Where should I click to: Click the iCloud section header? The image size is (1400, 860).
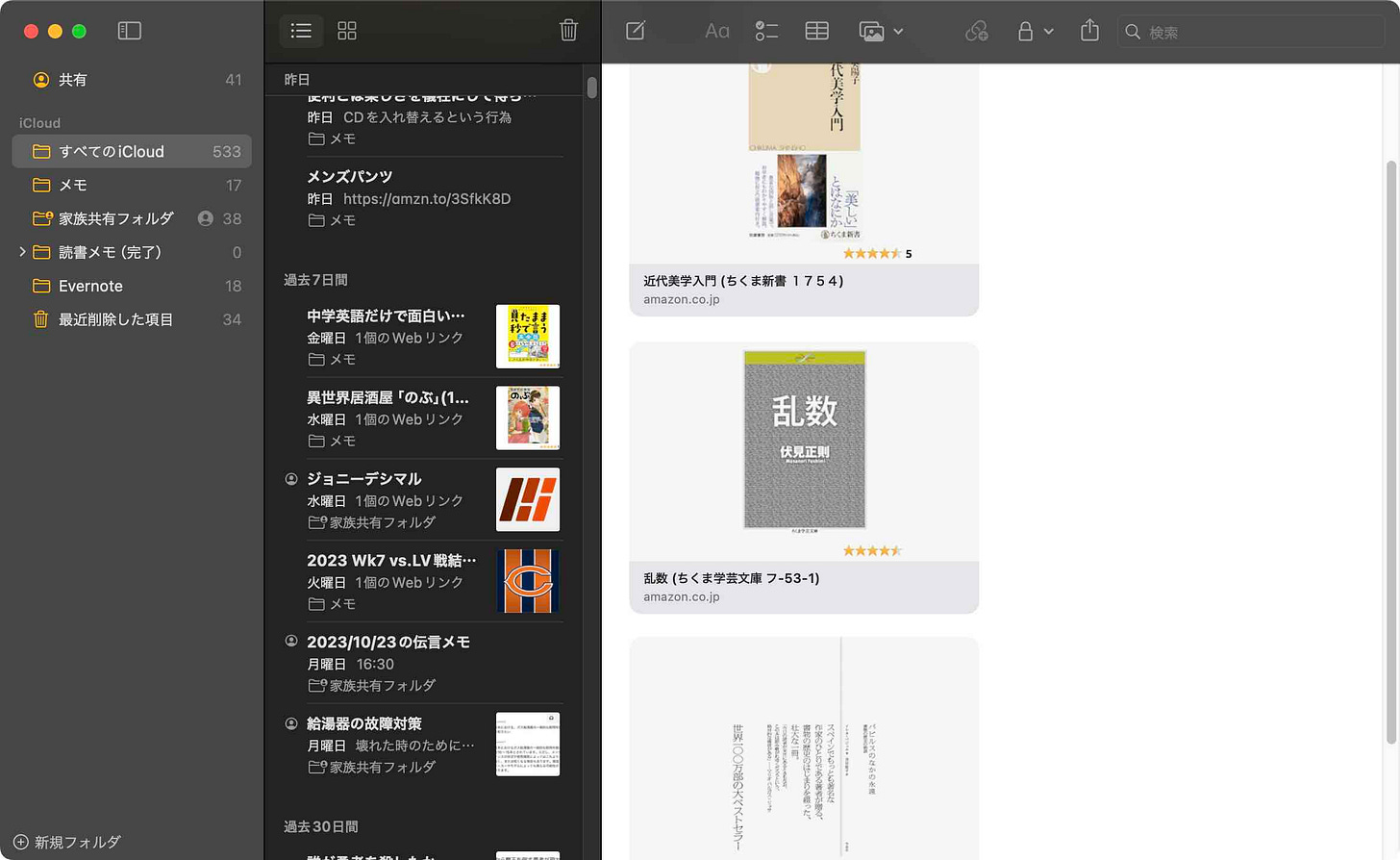click(x=39, y=123)
